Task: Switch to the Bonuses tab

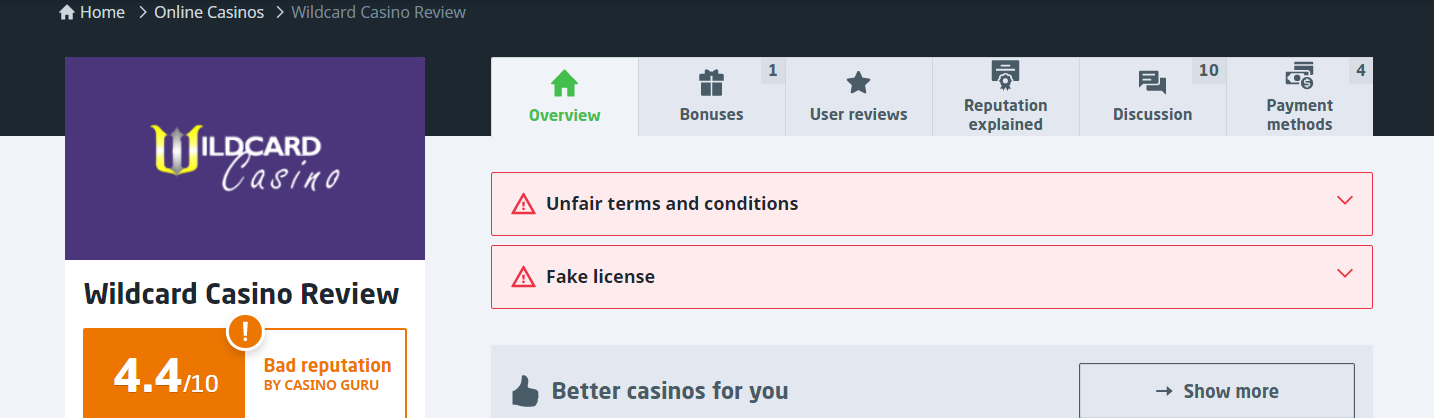Action: click(x=712, y=96)
